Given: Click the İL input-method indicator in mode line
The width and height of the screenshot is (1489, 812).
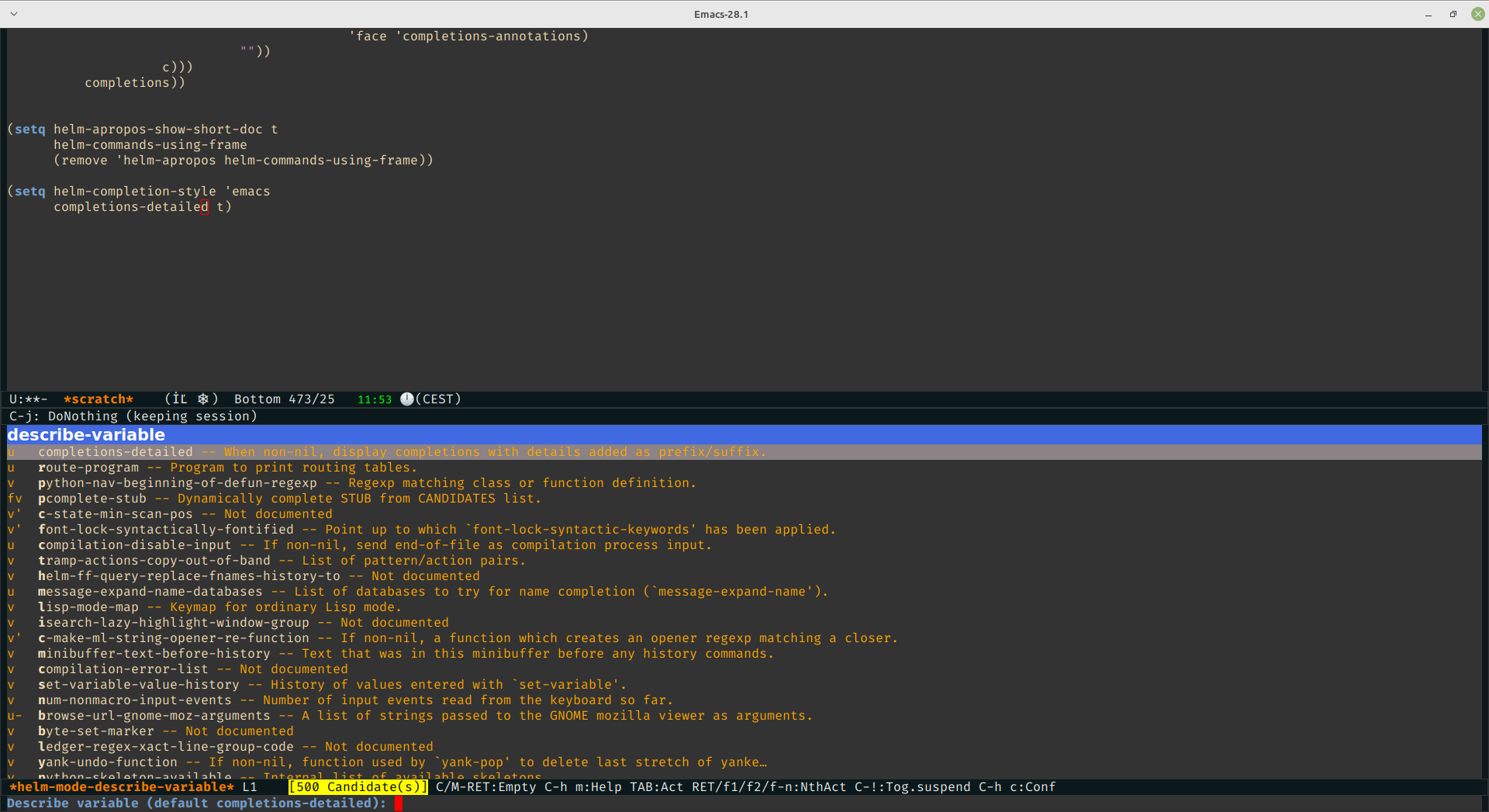Looking at the screenshot, I should pyautogui.click(x=177, y=399).
